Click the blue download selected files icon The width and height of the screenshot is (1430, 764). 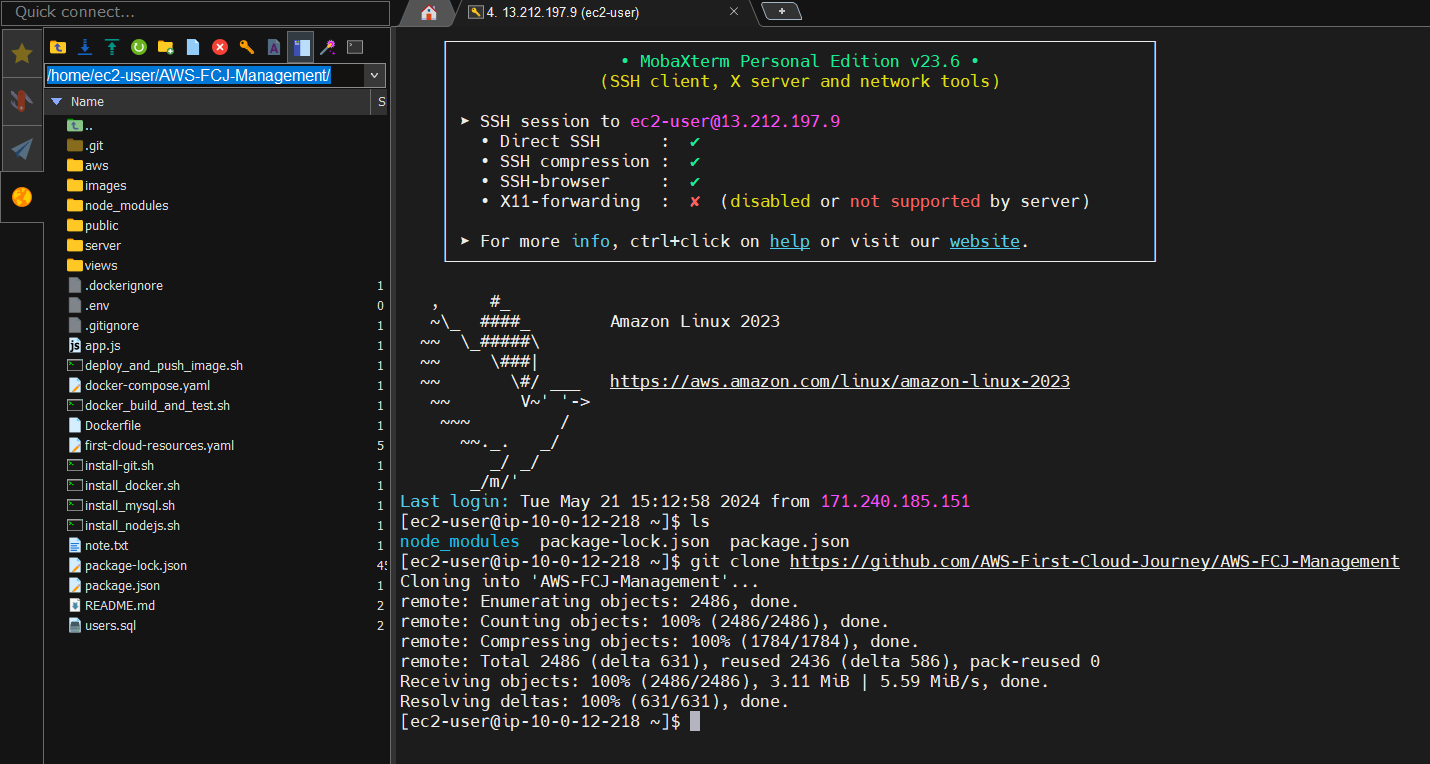tap(85, 47)
